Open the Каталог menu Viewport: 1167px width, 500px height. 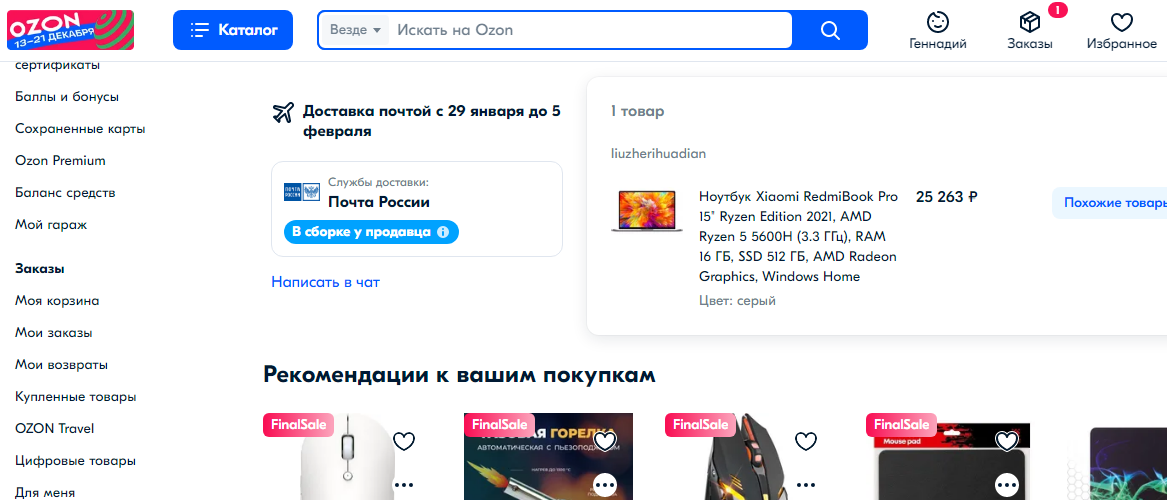[233, 30]
